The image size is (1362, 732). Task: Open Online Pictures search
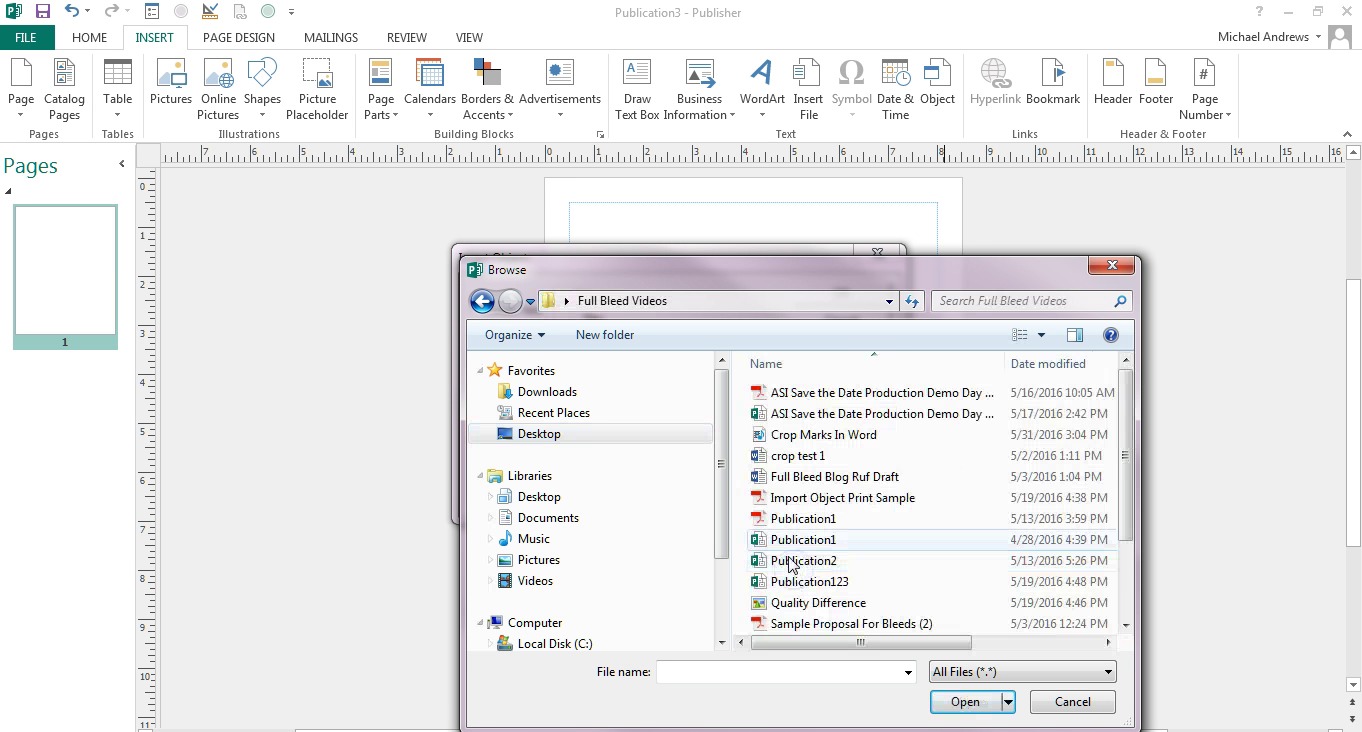[218, 90]
